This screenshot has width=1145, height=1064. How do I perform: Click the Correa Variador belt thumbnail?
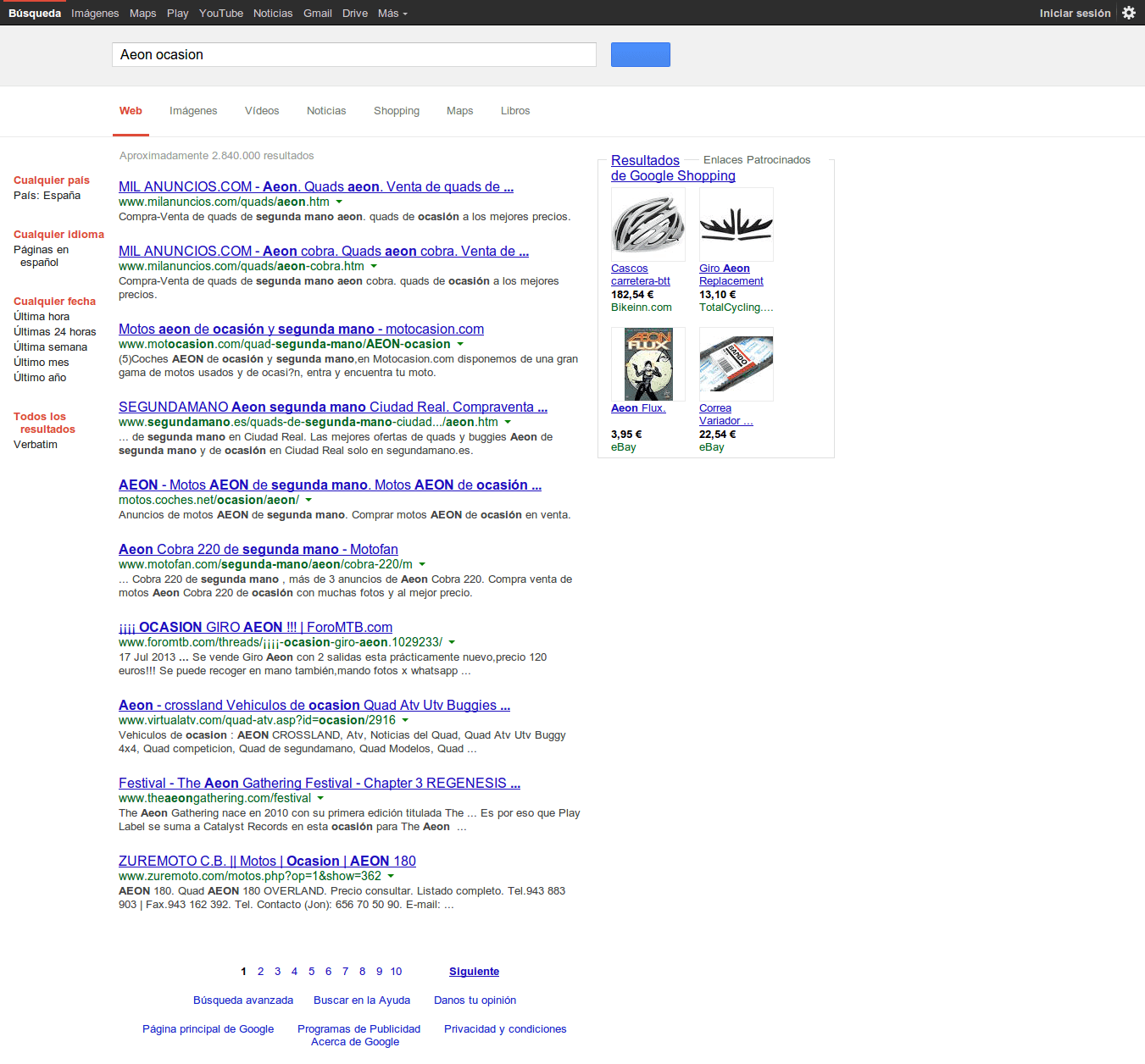click(x=736, y=364)
